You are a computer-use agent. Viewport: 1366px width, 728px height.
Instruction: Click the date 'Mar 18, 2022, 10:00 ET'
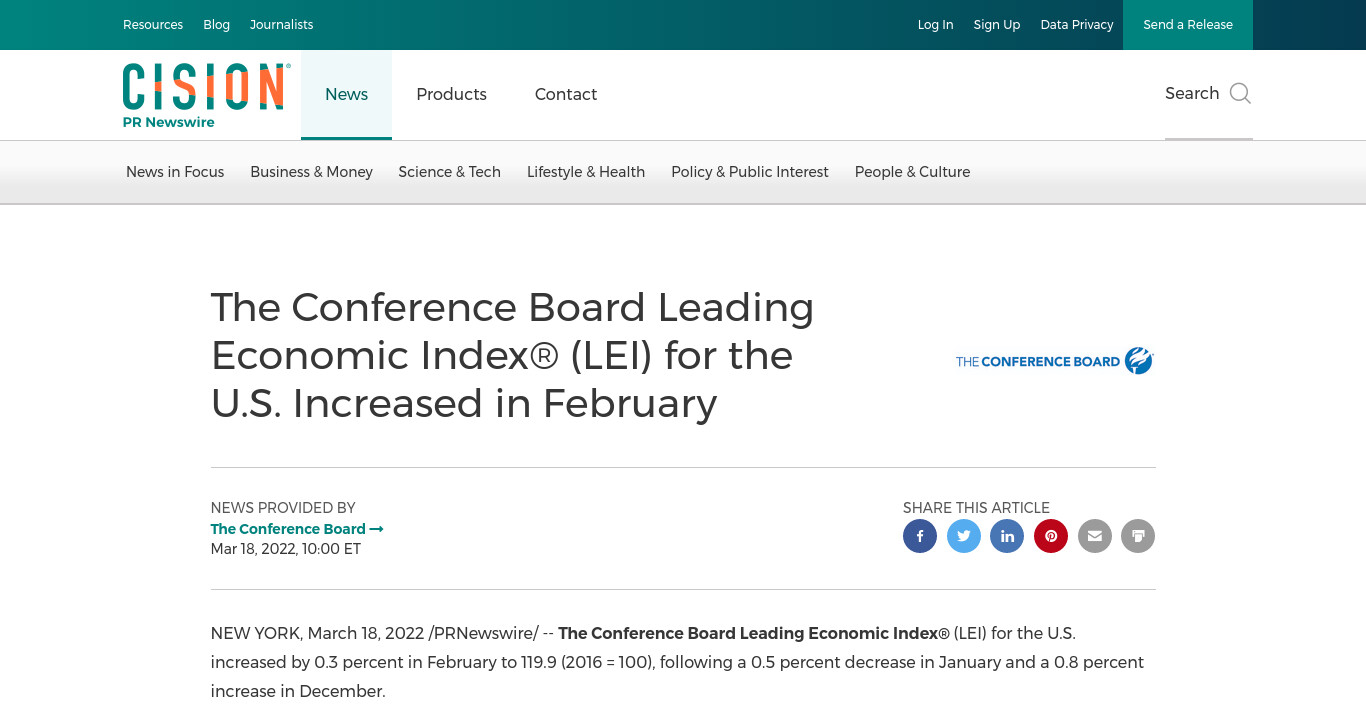point(286,549)
